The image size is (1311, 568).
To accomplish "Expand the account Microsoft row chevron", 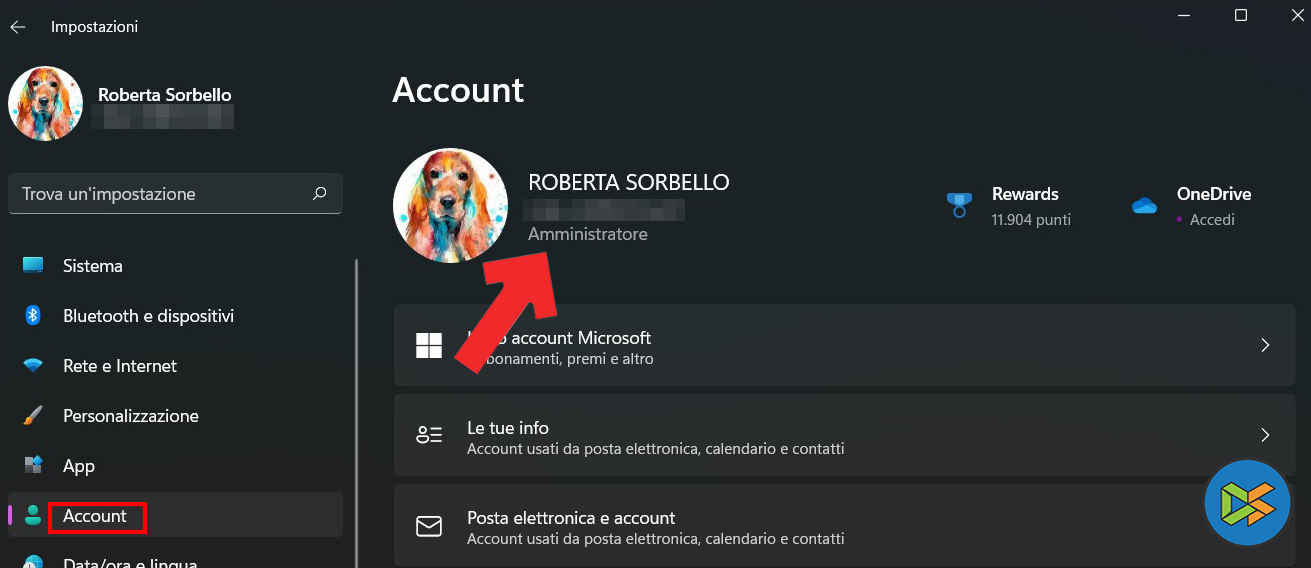I will click(x=1265, y=345).
